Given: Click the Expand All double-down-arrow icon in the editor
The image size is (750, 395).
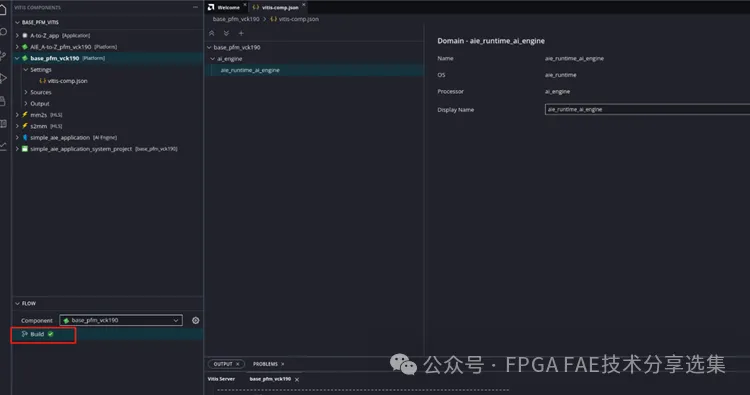Looking at the screenshot, I should pos(226,33).
